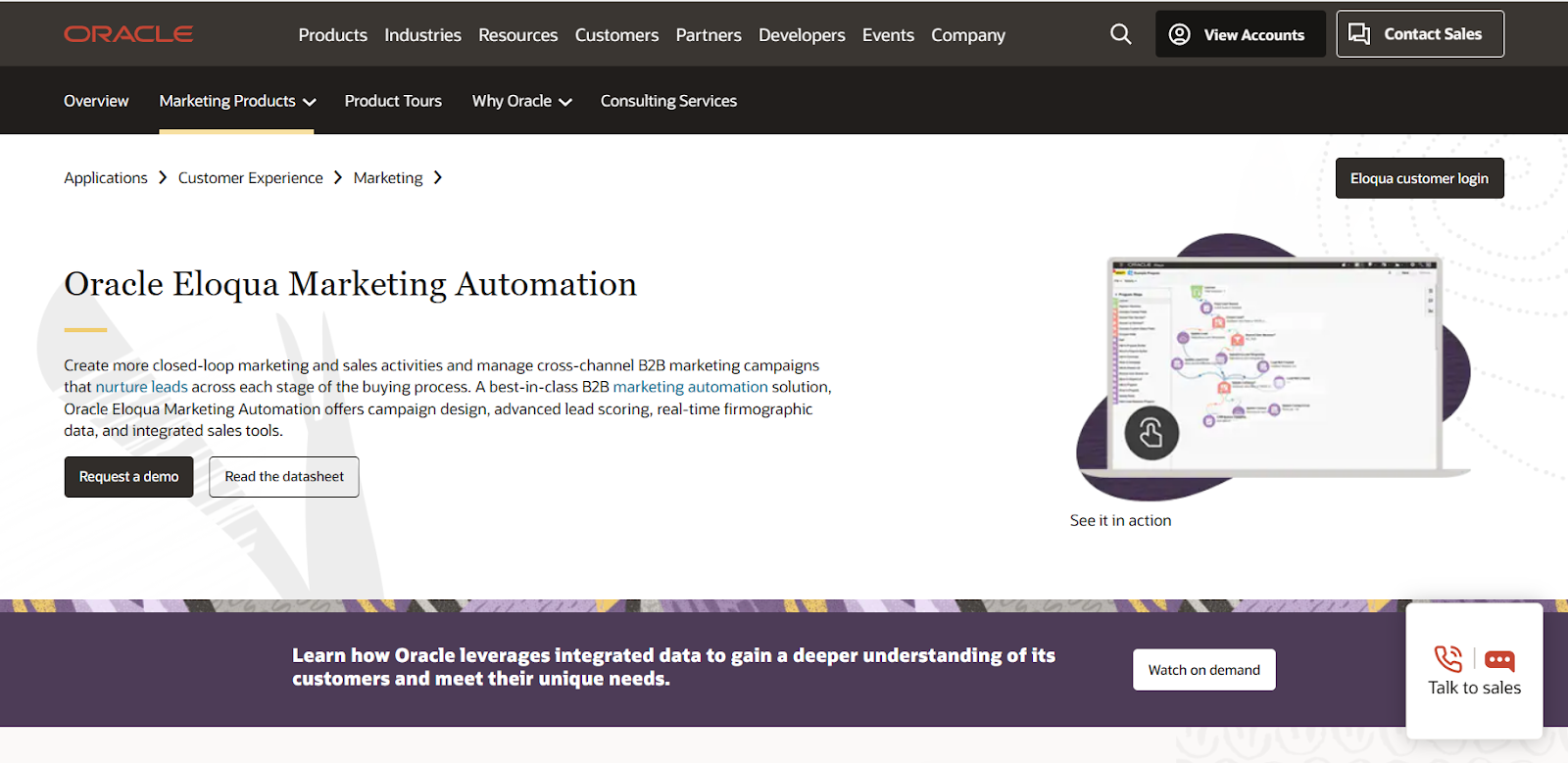Open the Industries menu
Screen dimensions: 1568x763
pos(422,35)
